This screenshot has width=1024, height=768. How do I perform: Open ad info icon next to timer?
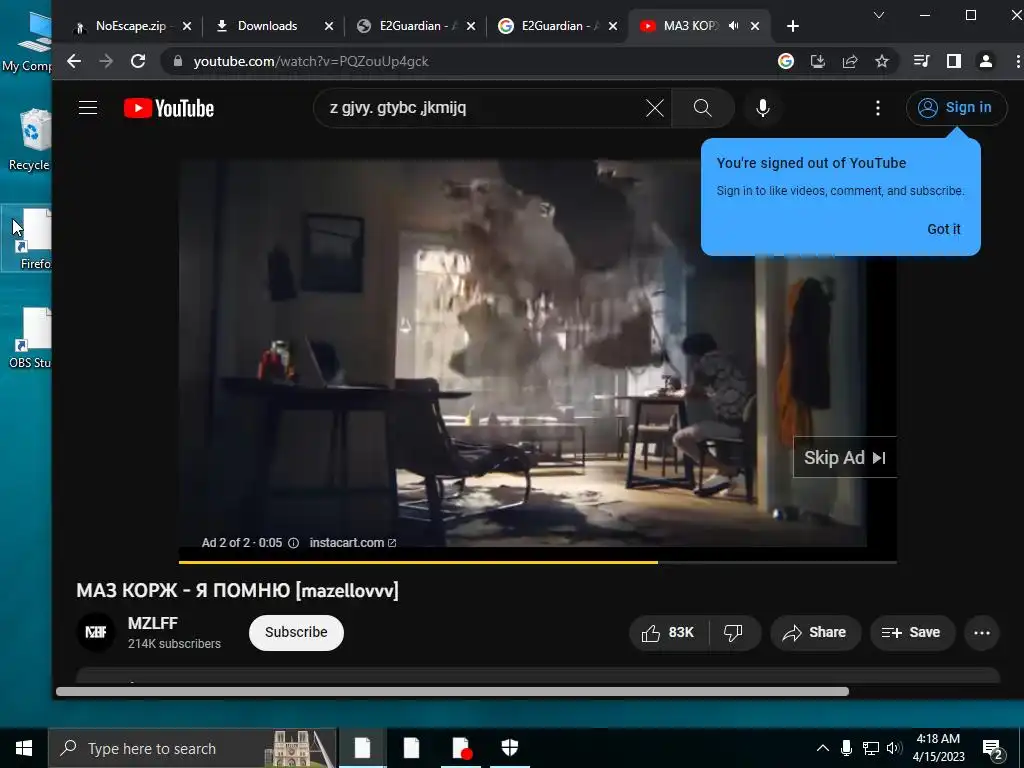(294, 543)
